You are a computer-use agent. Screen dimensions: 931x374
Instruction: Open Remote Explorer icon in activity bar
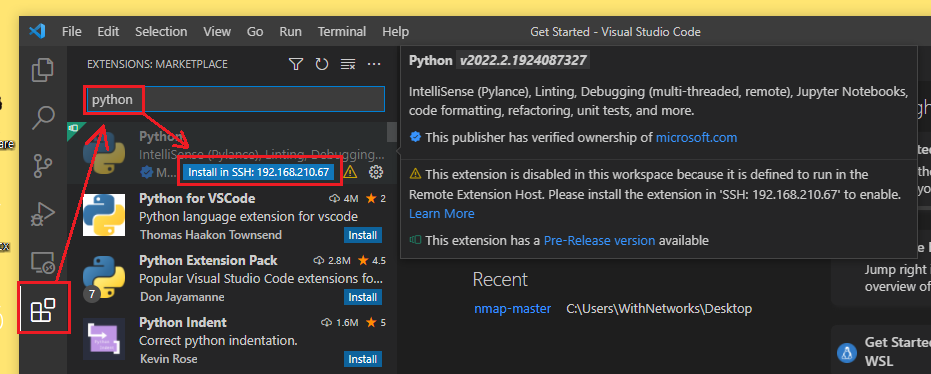(x=43, y=262)
